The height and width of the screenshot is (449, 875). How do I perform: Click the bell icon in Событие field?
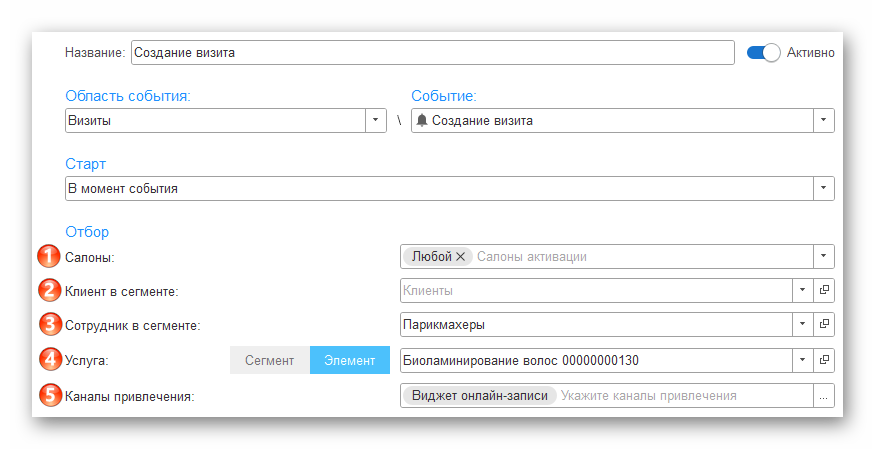(421, 121)
